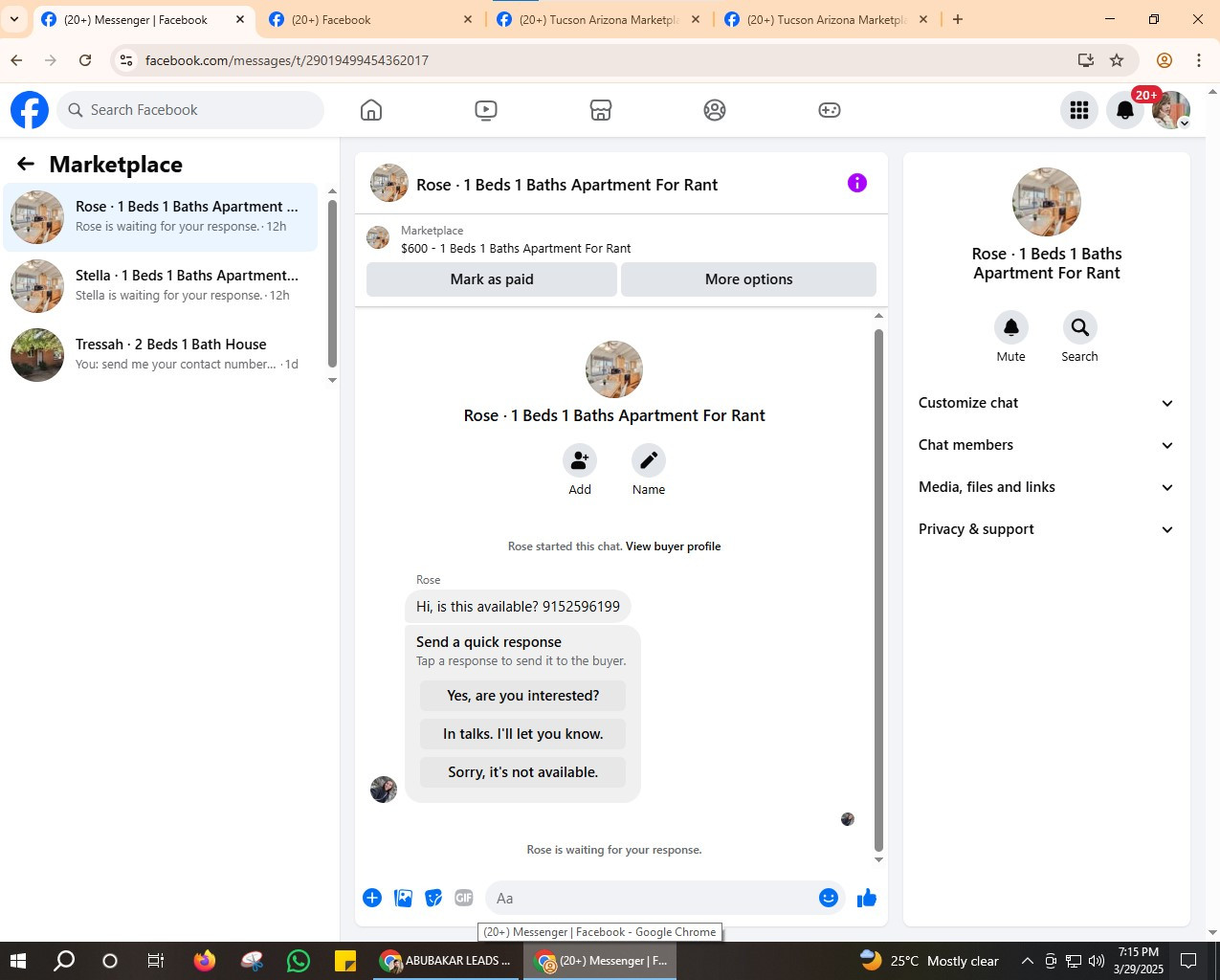
Task: Click the browser address bar URL
Action: 287,60
